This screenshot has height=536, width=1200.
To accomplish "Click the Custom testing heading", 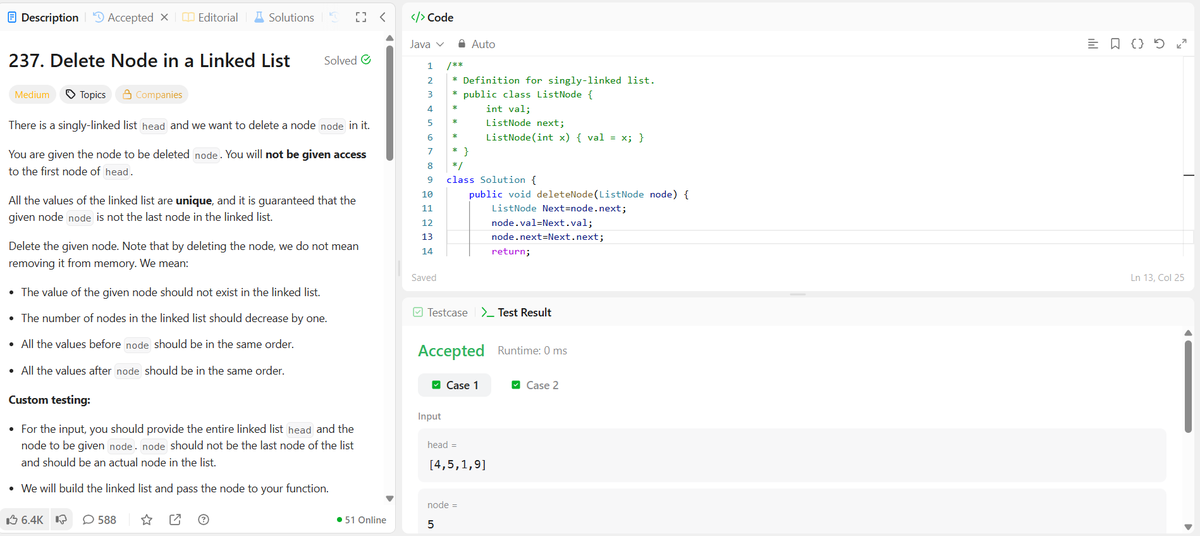I will coord(49,400).
